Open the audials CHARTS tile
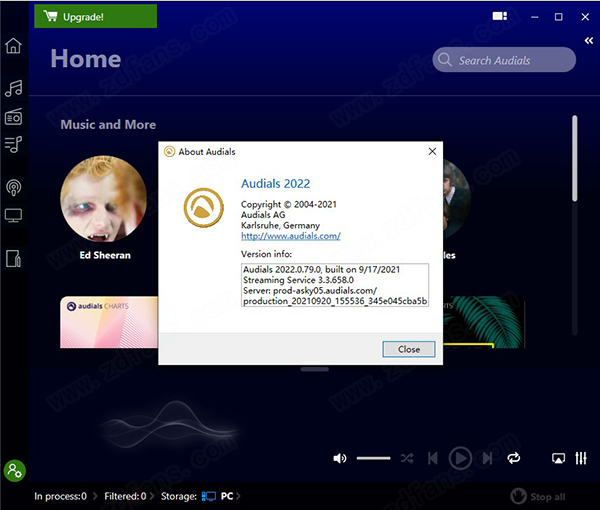 [109, 322]
